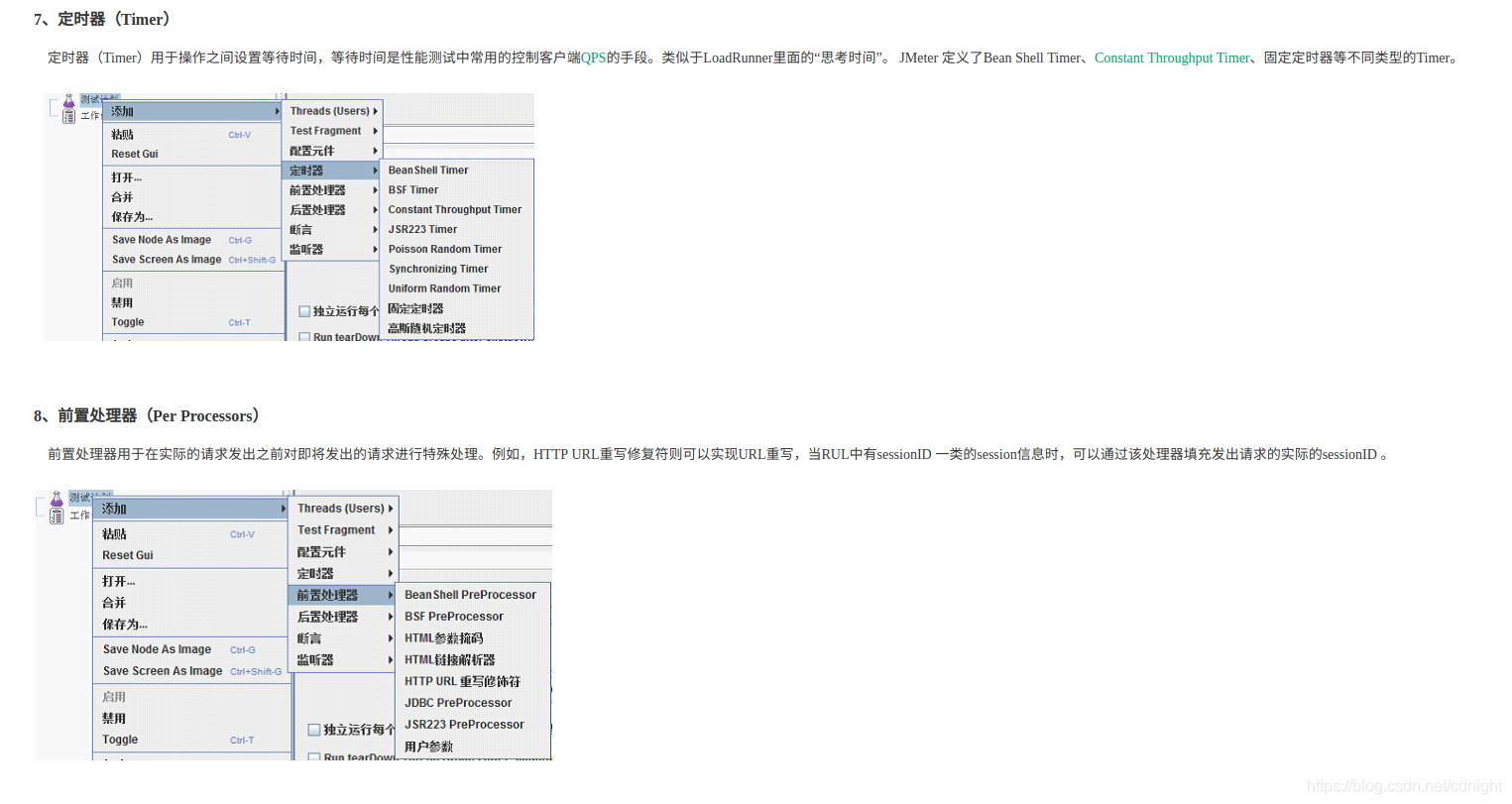The image size is (1512, 804).
Task: Expand Threads (Users) arrow in Timer screenshot
Action: (375, 111)
